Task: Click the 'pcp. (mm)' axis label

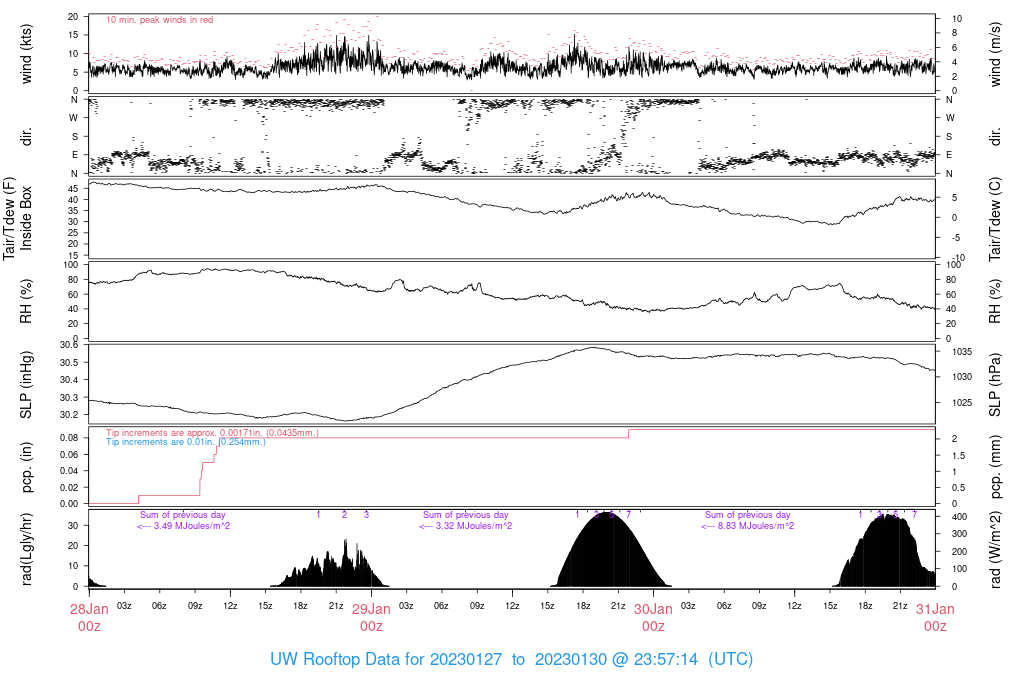Action: click(x=995, y=466)
